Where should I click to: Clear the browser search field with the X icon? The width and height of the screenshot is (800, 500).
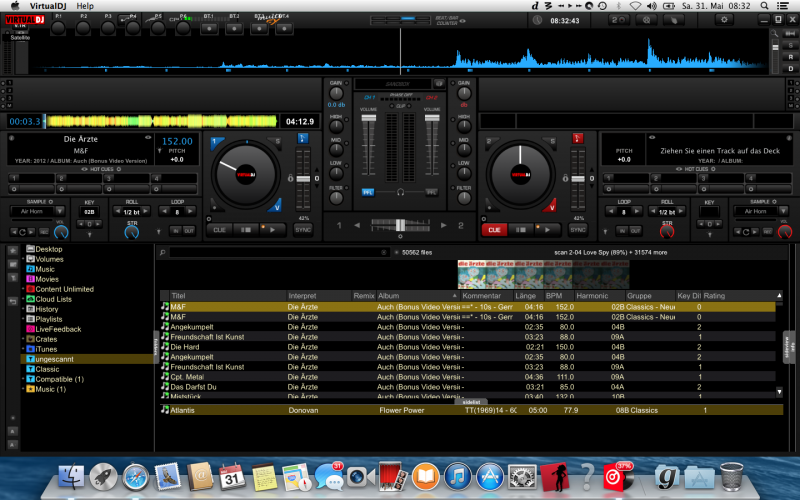pos(384,253)
